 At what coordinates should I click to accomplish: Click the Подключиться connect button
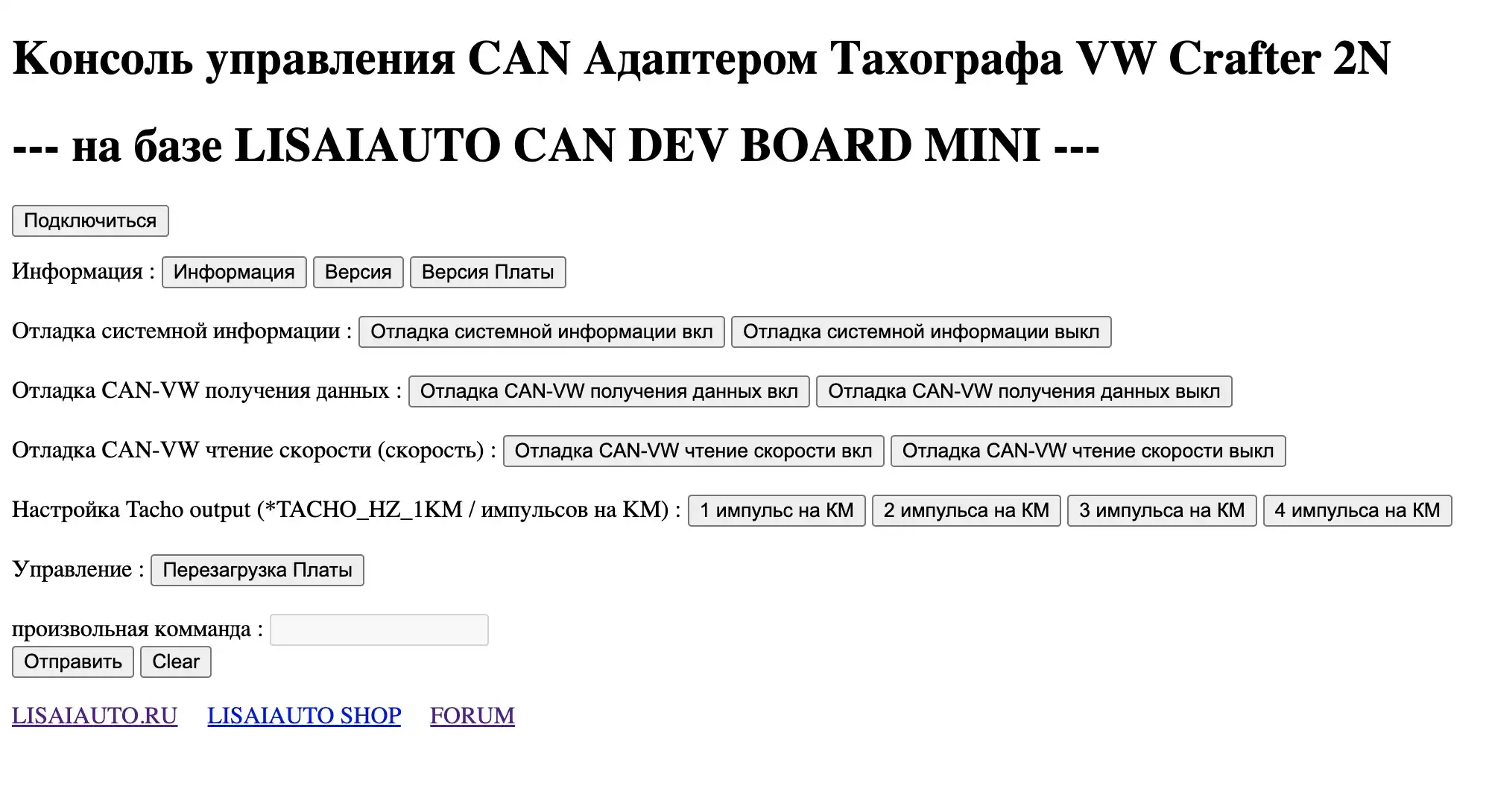point(90,221)
